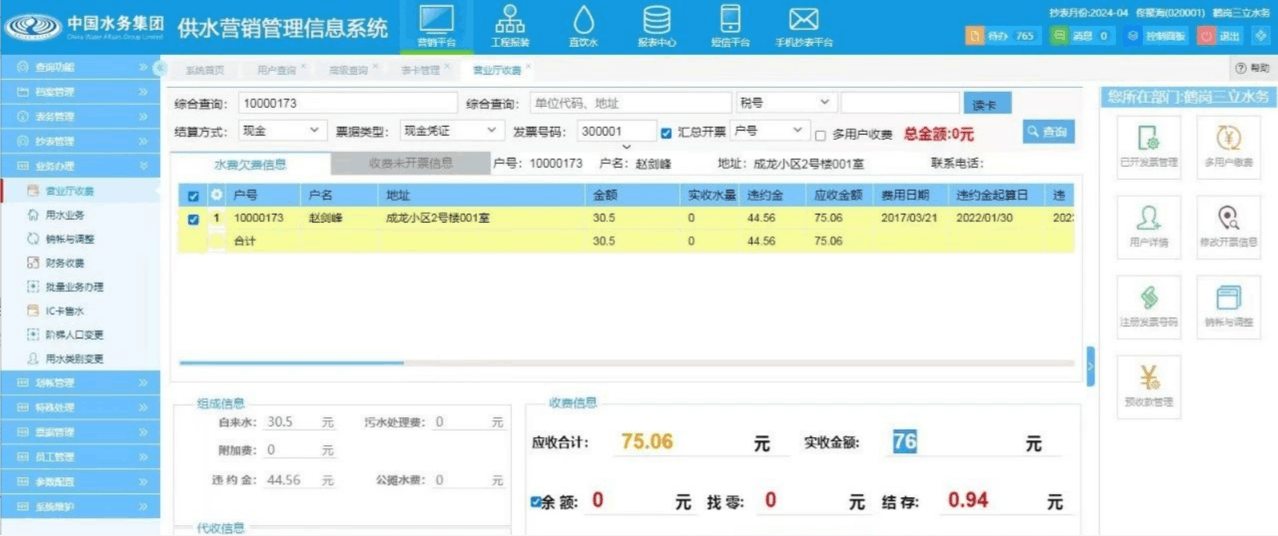Open the 用户详情 shortcut icon
This screenshot has height=536, width=1278.
click(1148, 222)
